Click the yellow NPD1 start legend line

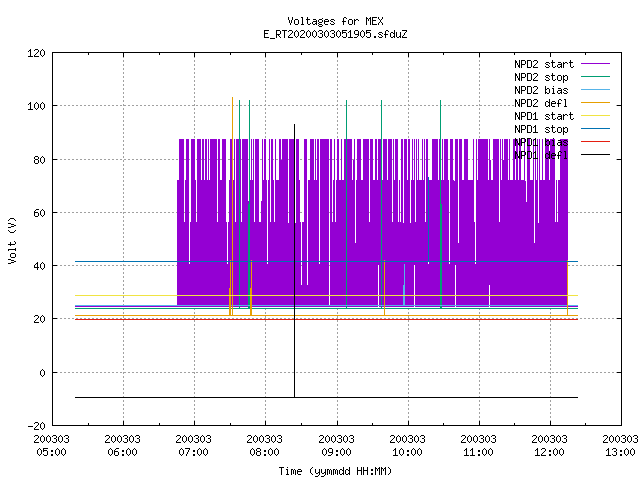(595, 116)
